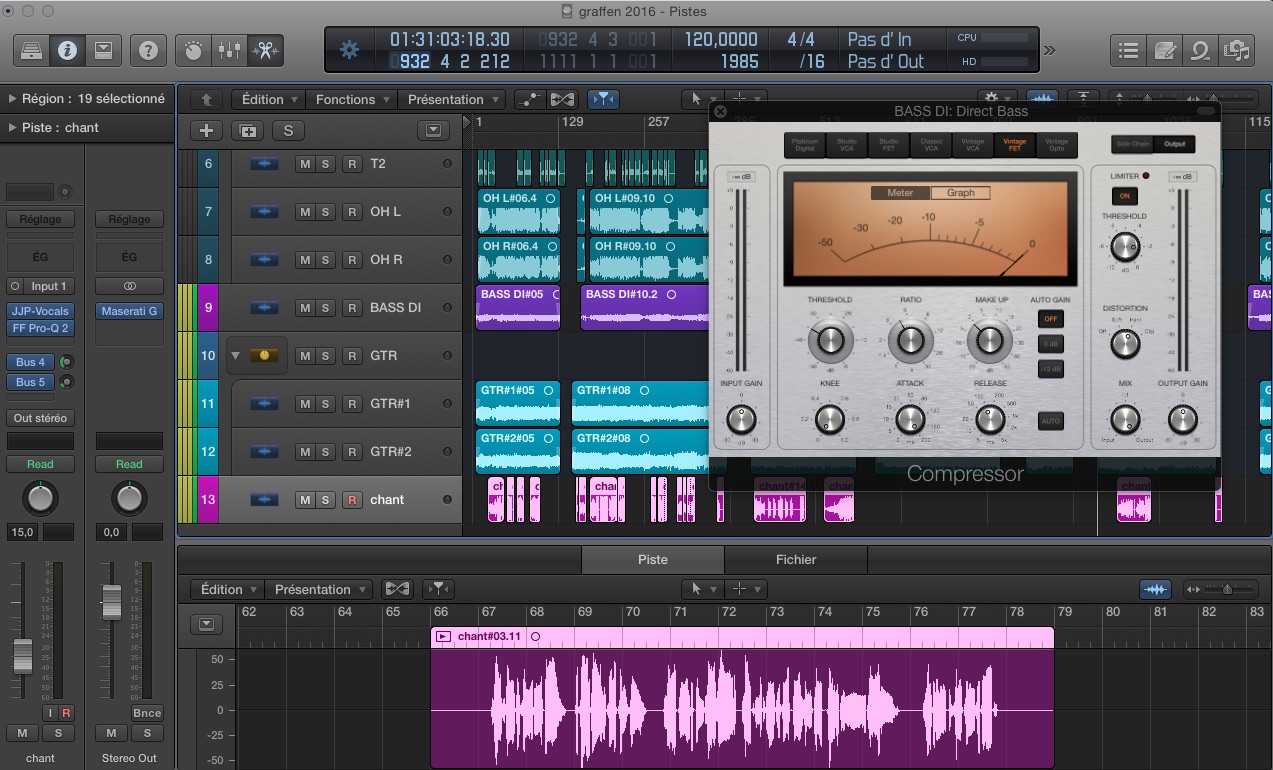
Task: Mute the OH L track
Action: click(x=304, y=211)
